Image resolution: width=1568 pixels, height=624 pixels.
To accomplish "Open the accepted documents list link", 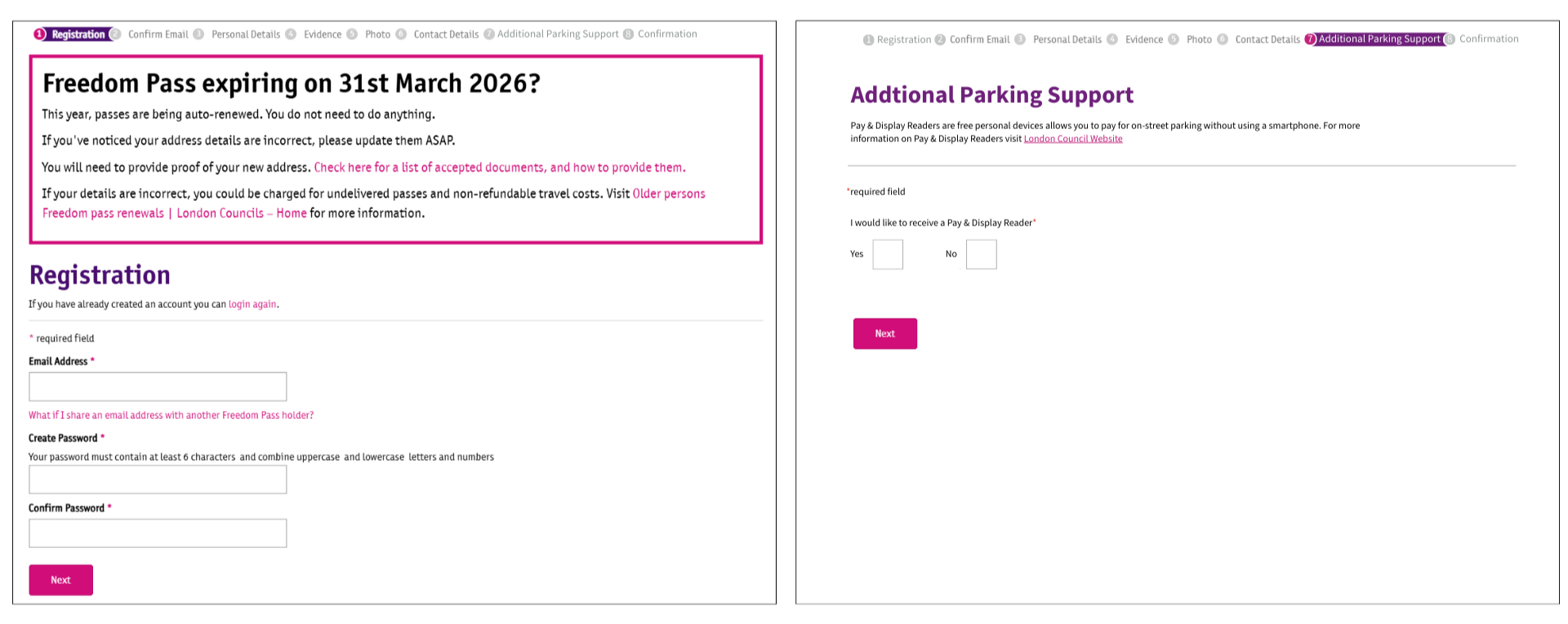I will tap(499, 167).
